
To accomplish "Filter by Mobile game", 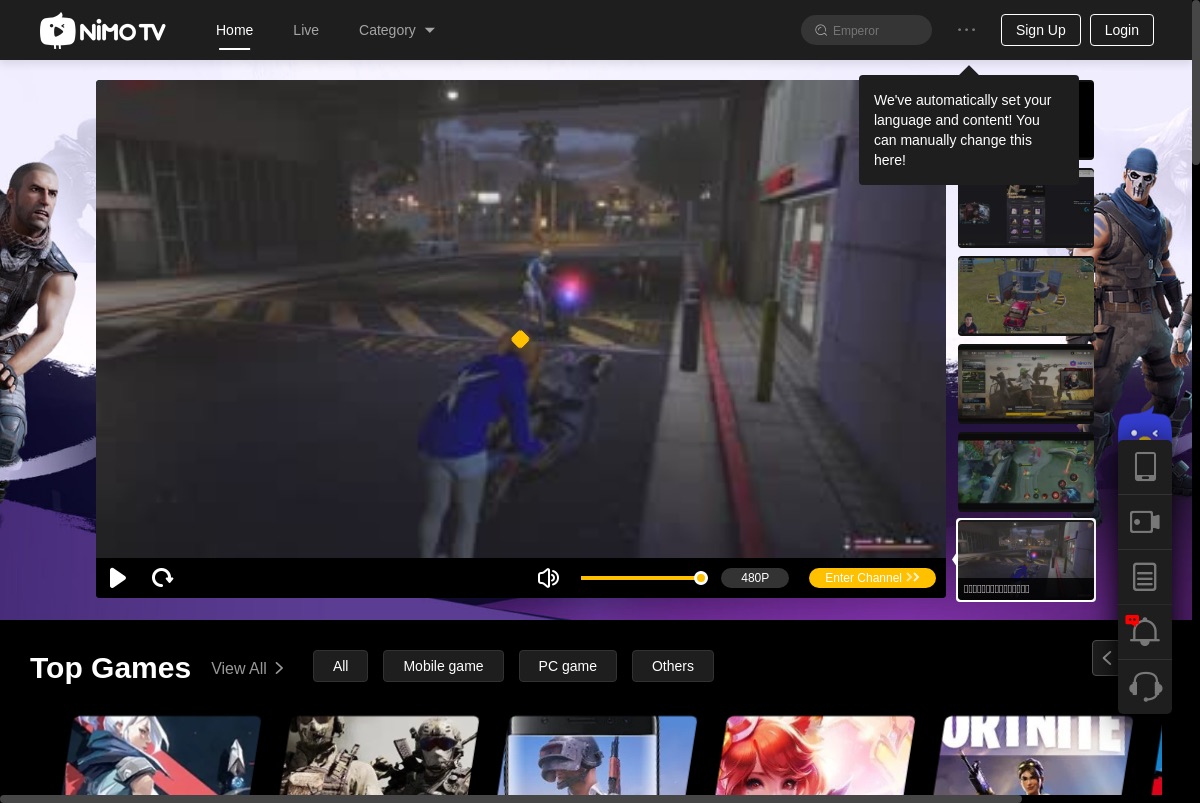I will coord(443,666).
